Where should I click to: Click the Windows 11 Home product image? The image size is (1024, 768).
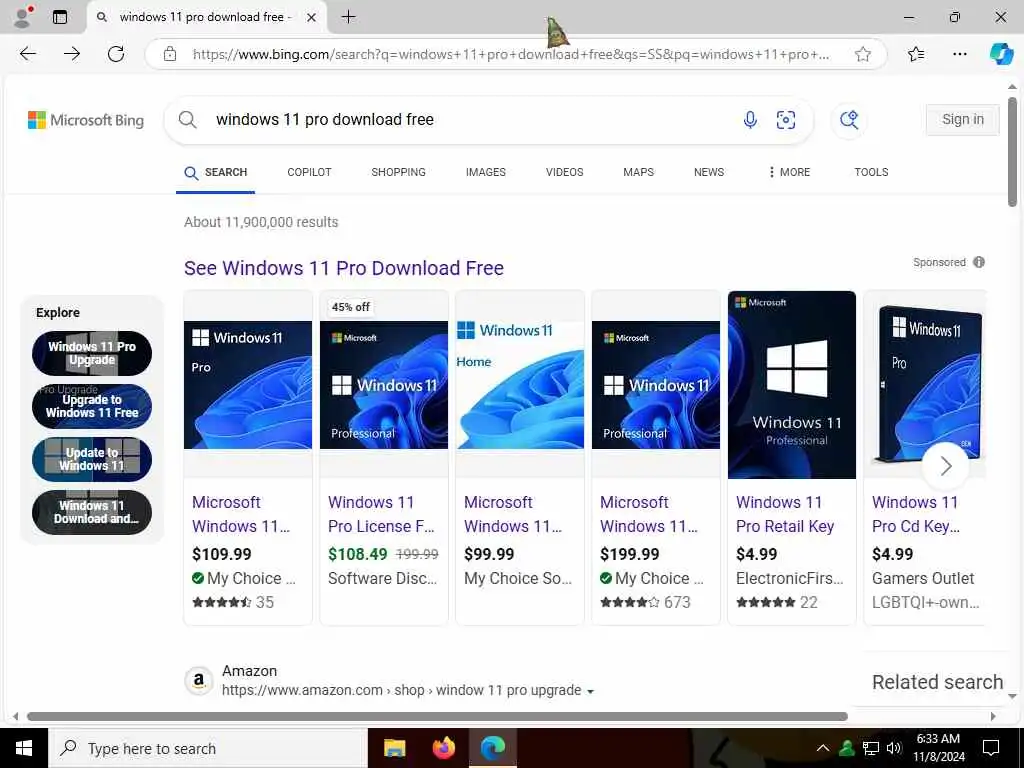coord(520,385)
